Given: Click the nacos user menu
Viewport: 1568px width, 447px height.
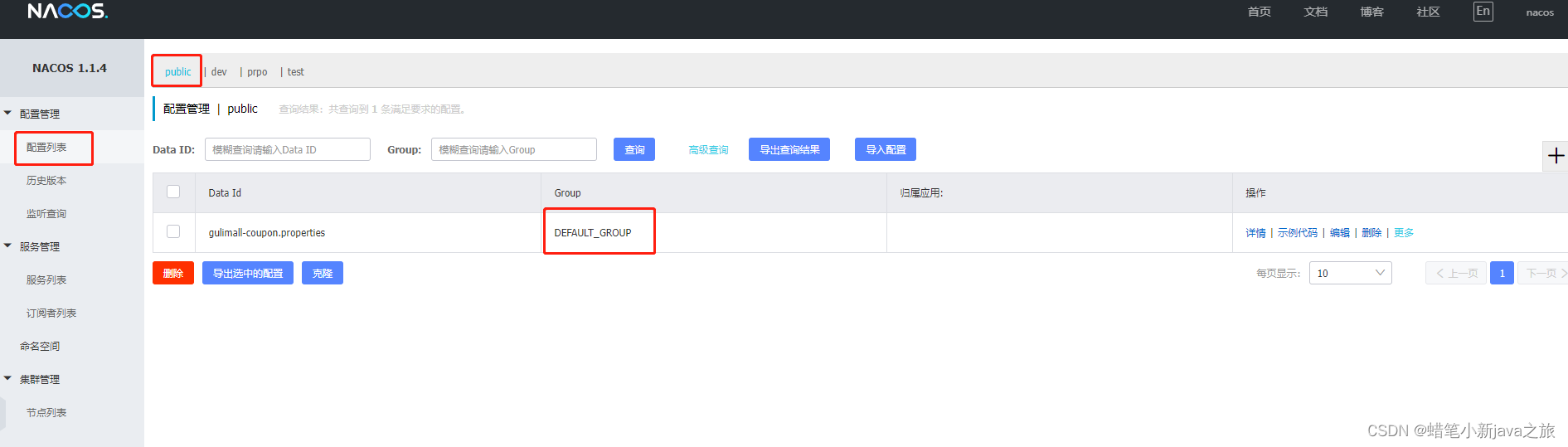Looking at the screenshot, I should coord(1540,12).
